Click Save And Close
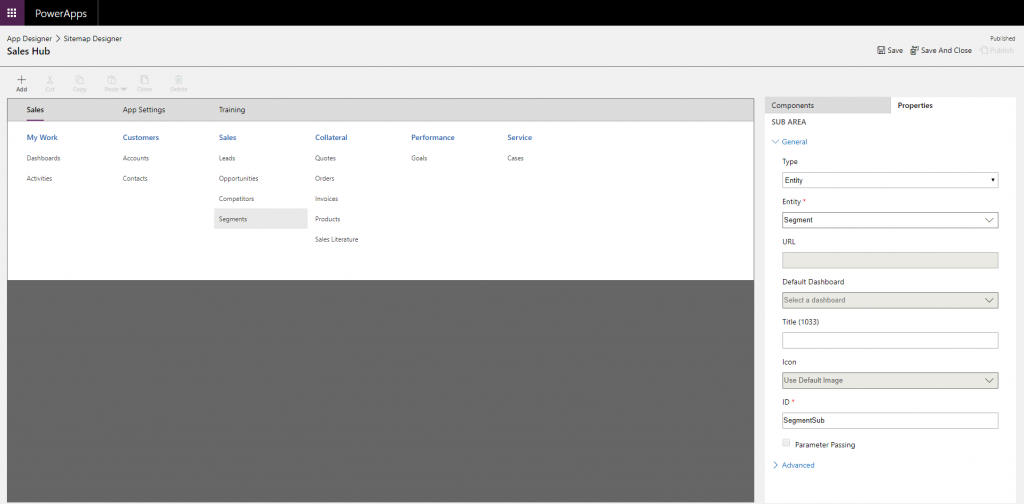 [940, 50]
